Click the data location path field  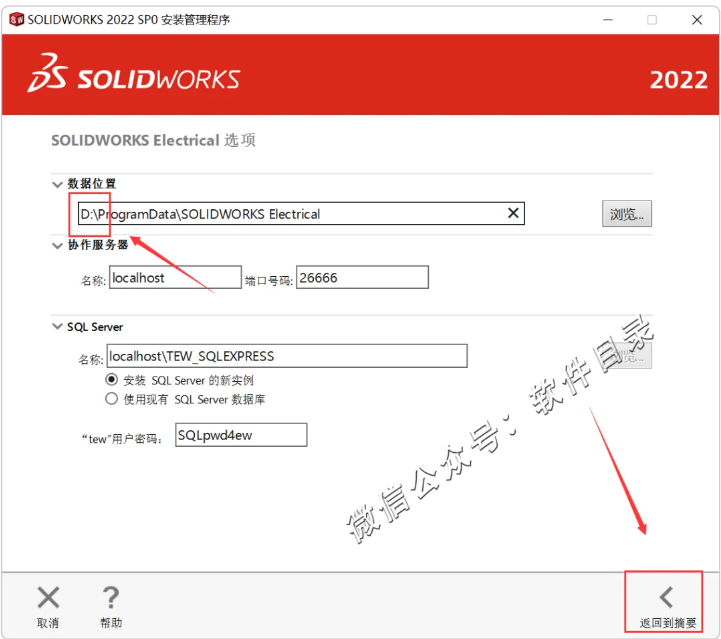301,214
